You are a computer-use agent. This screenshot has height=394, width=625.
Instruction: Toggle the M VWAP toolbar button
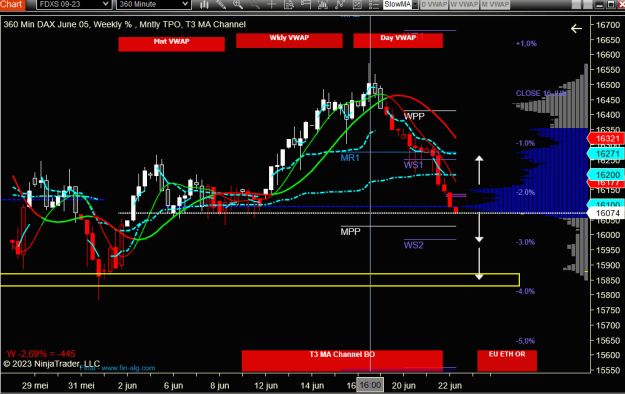pyautogui.click(x=495, y=4)
